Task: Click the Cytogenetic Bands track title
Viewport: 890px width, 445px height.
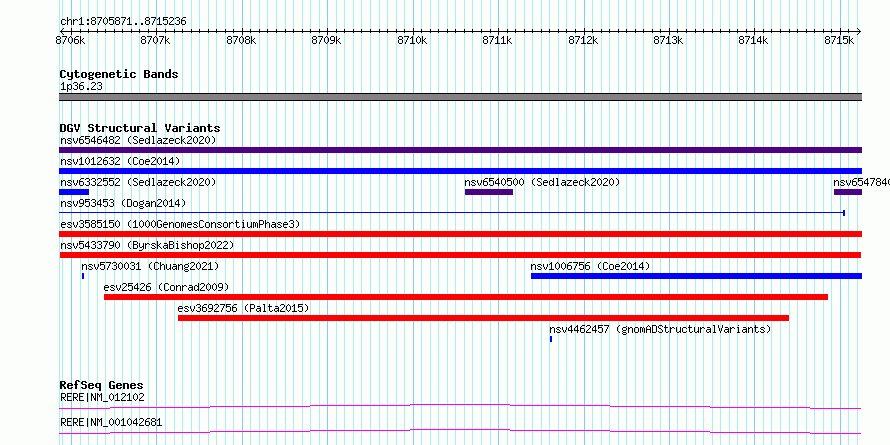Action: (119, 74)
